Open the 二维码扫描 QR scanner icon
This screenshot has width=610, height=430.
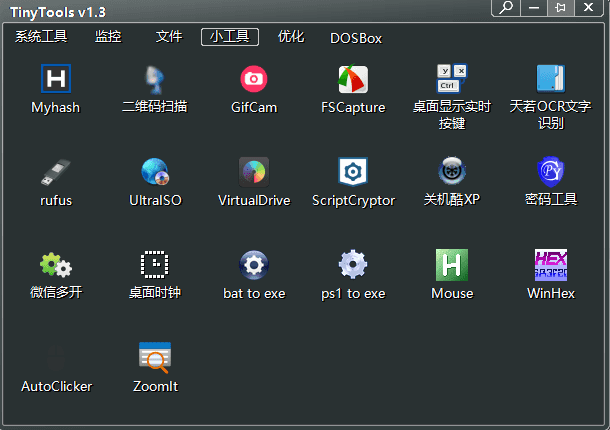tap(155, 79)
